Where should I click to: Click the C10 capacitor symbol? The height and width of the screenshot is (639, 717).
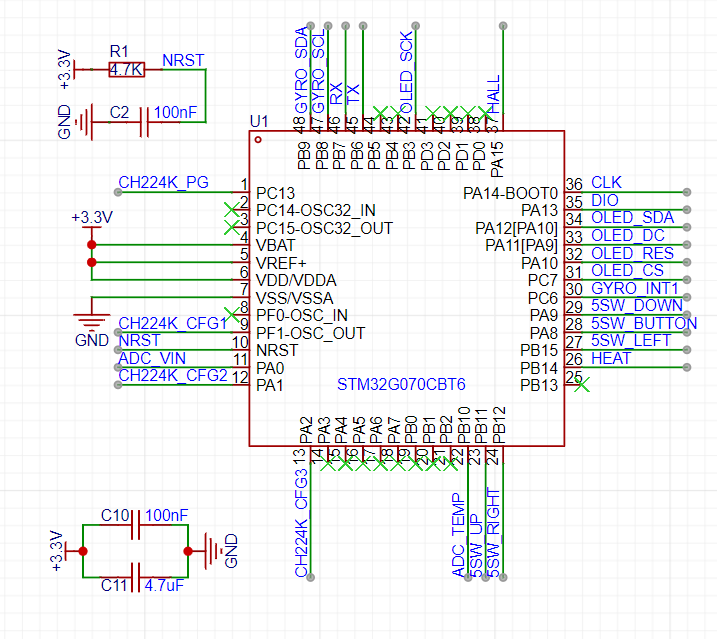pyautogui.click(x=135, y=525)
